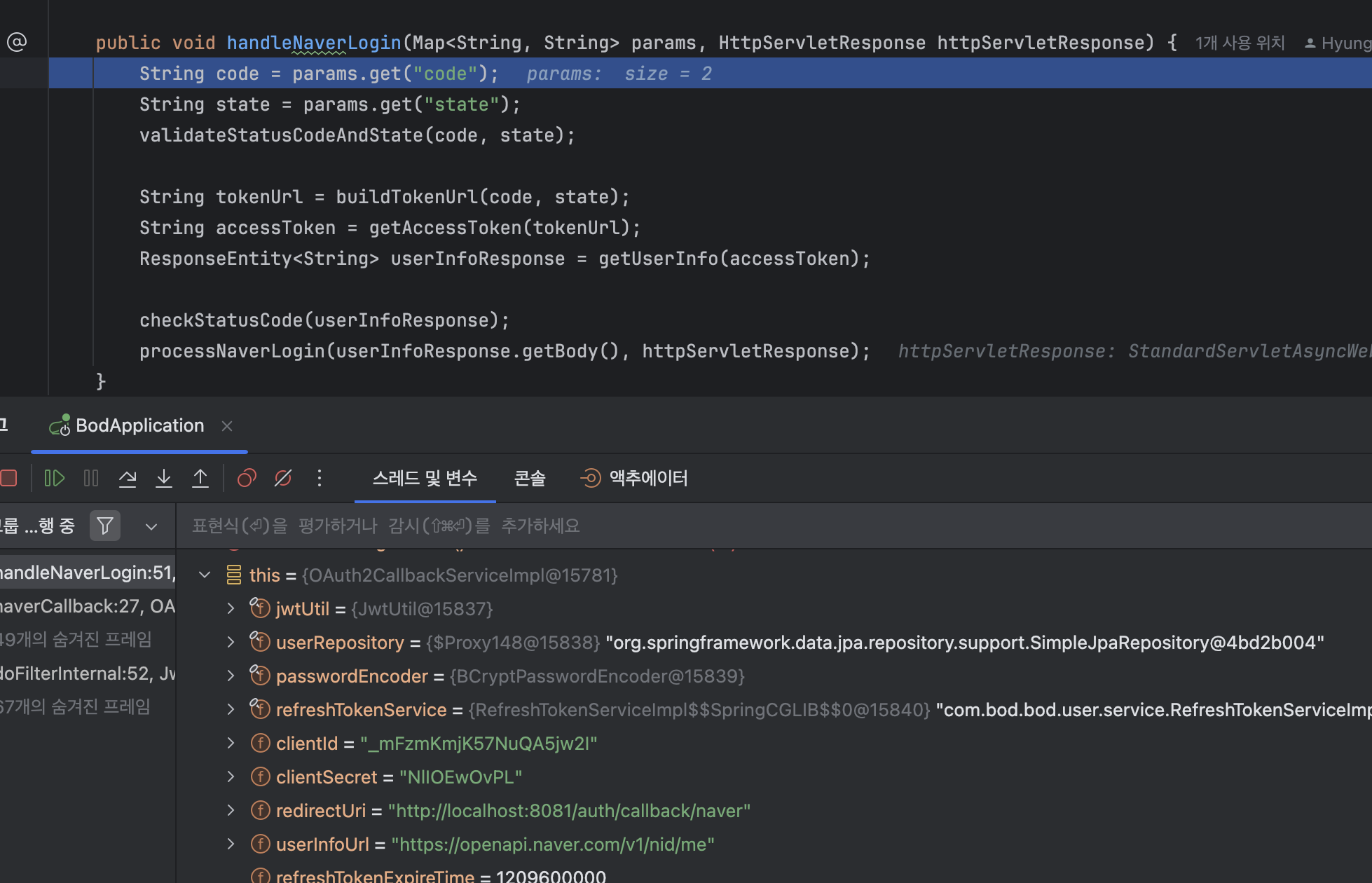1372x883 pixels.
Task: Open View Breakpoints dialog
Action: tap(247, 478)
